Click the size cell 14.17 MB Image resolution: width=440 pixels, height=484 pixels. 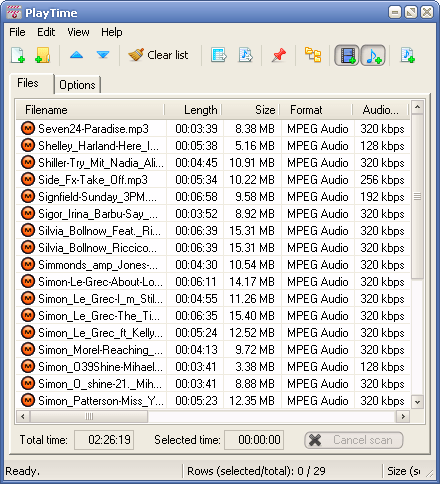point(252,282)
